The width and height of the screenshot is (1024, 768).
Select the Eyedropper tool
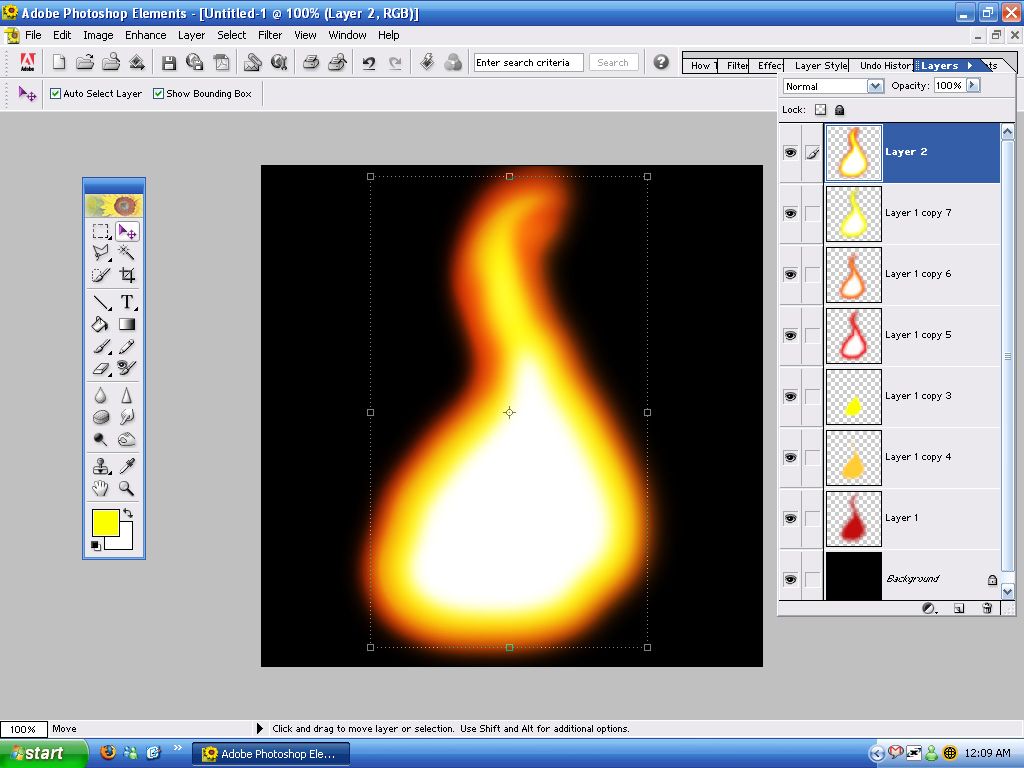127,466
